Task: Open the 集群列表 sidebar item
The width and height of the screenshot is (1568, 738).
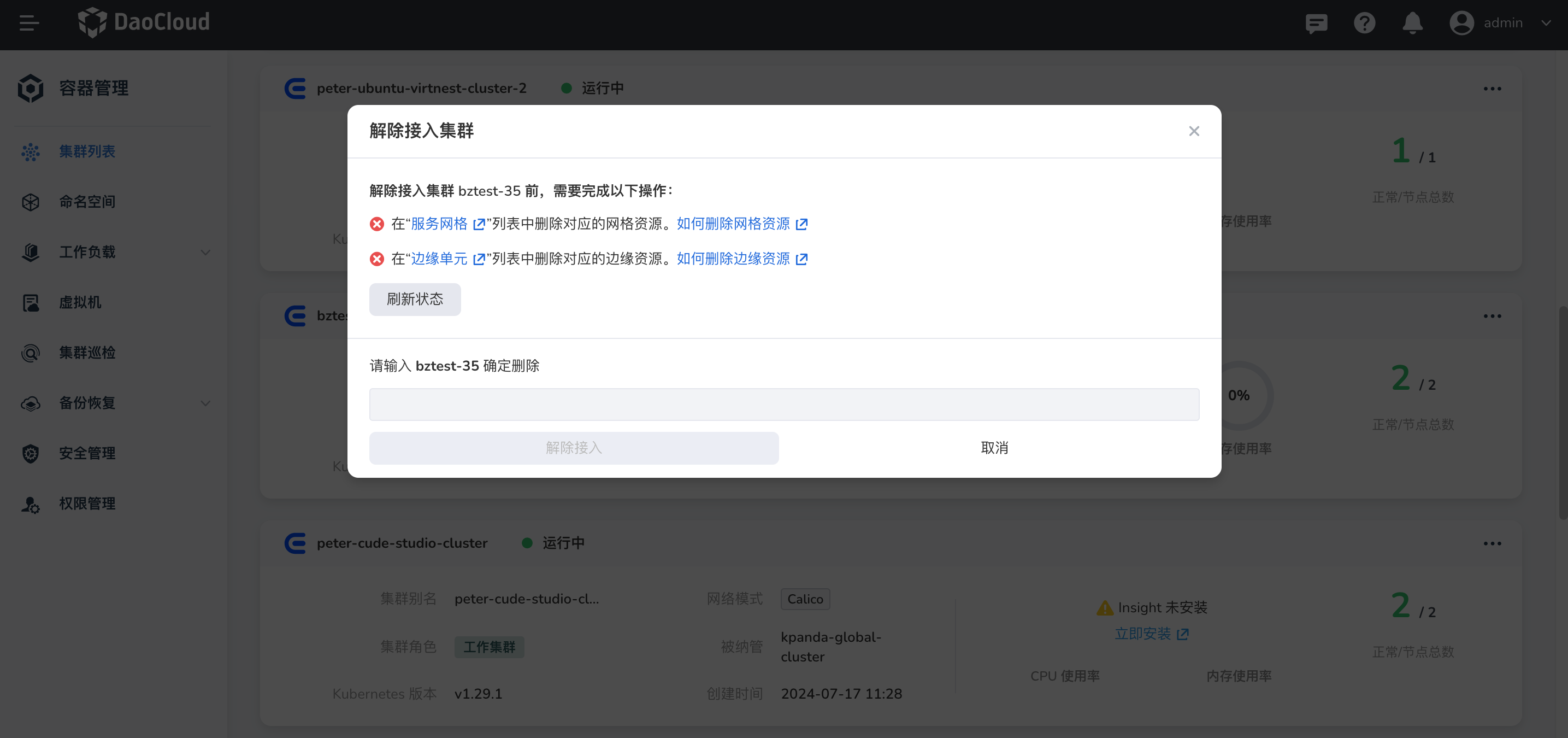Action: point(87,151)
